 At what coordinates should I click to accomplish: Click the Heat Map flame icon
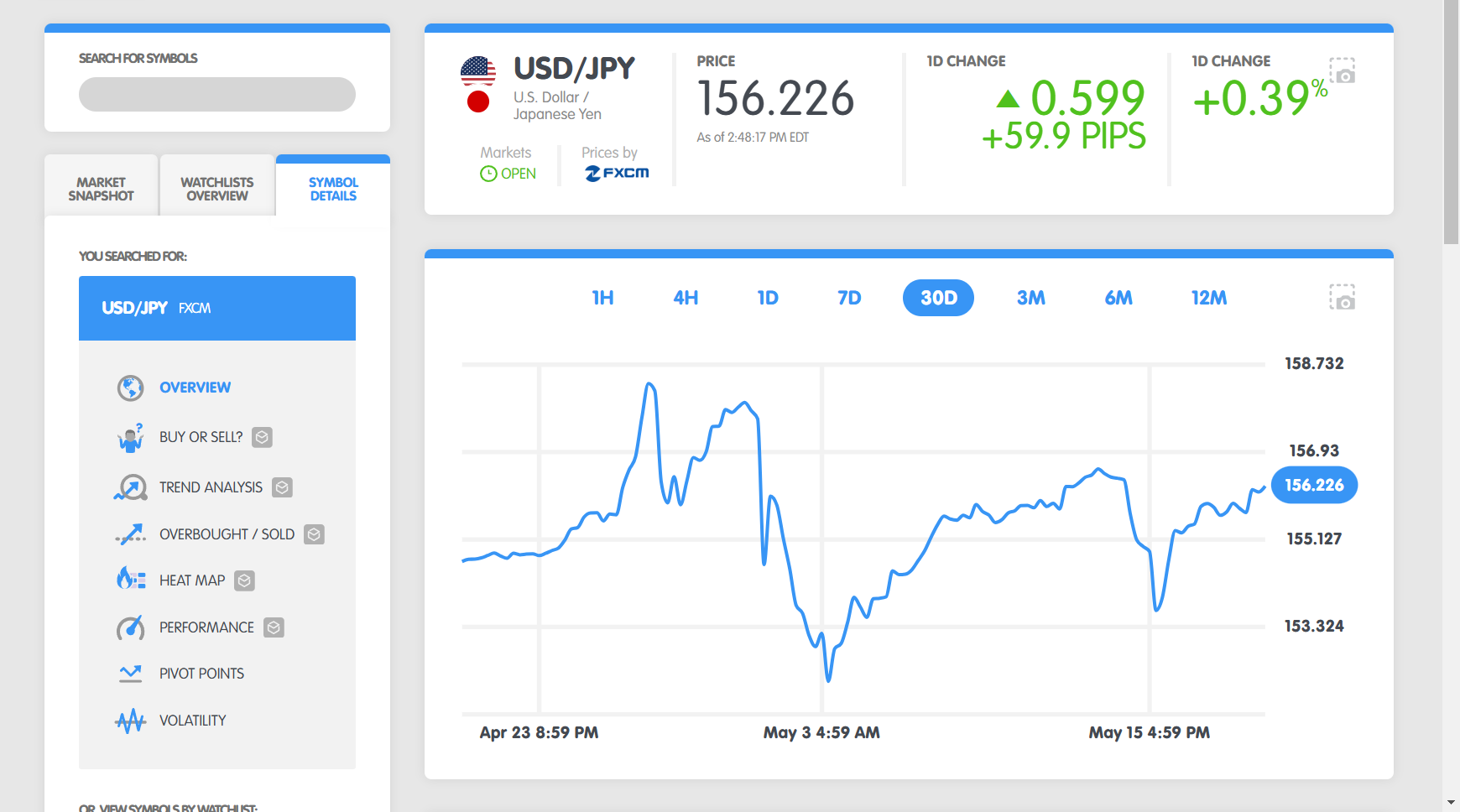pos(130,580)
